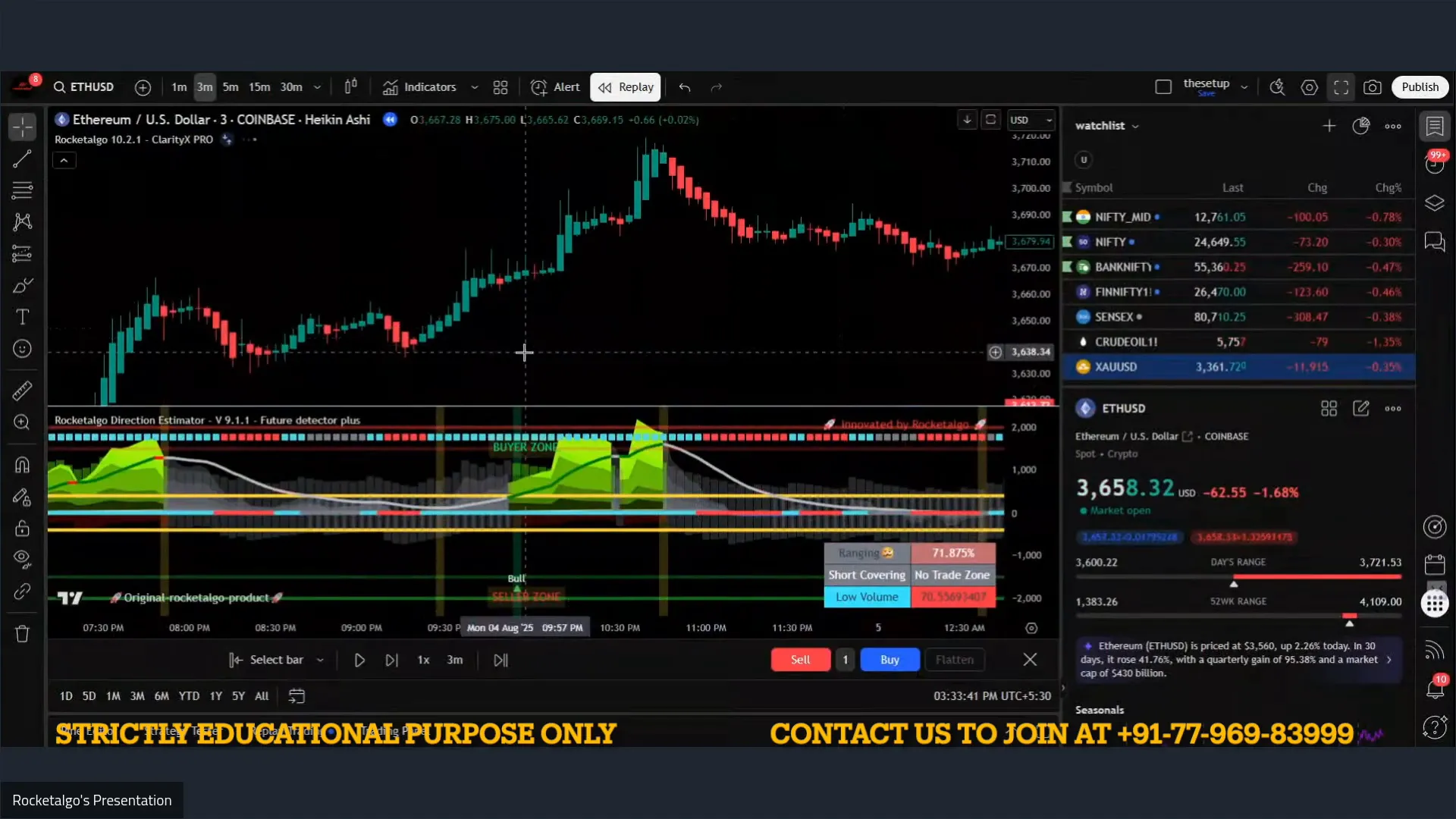Switch to the 1m timeframe
The height and width of the screenshot is (819, 1456).
(179, 87)
